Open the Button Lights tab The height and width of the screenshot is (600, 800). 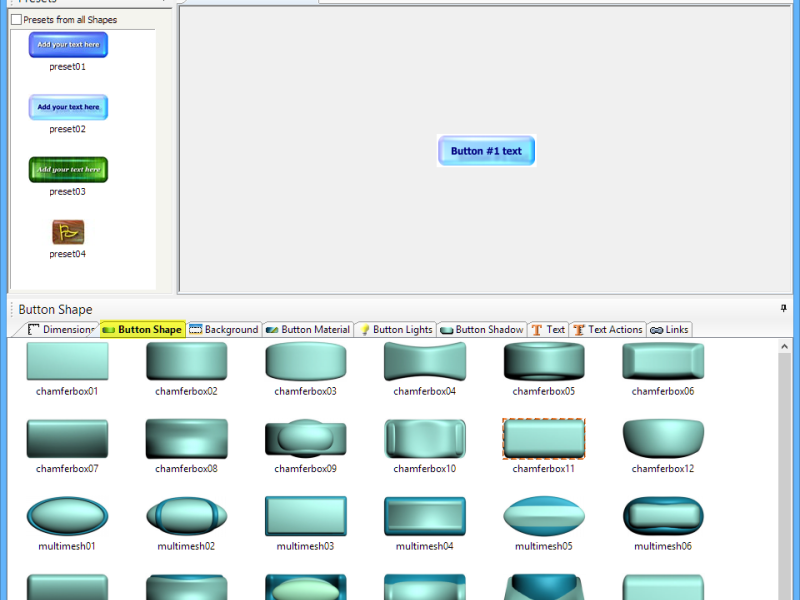click(396, 330)
